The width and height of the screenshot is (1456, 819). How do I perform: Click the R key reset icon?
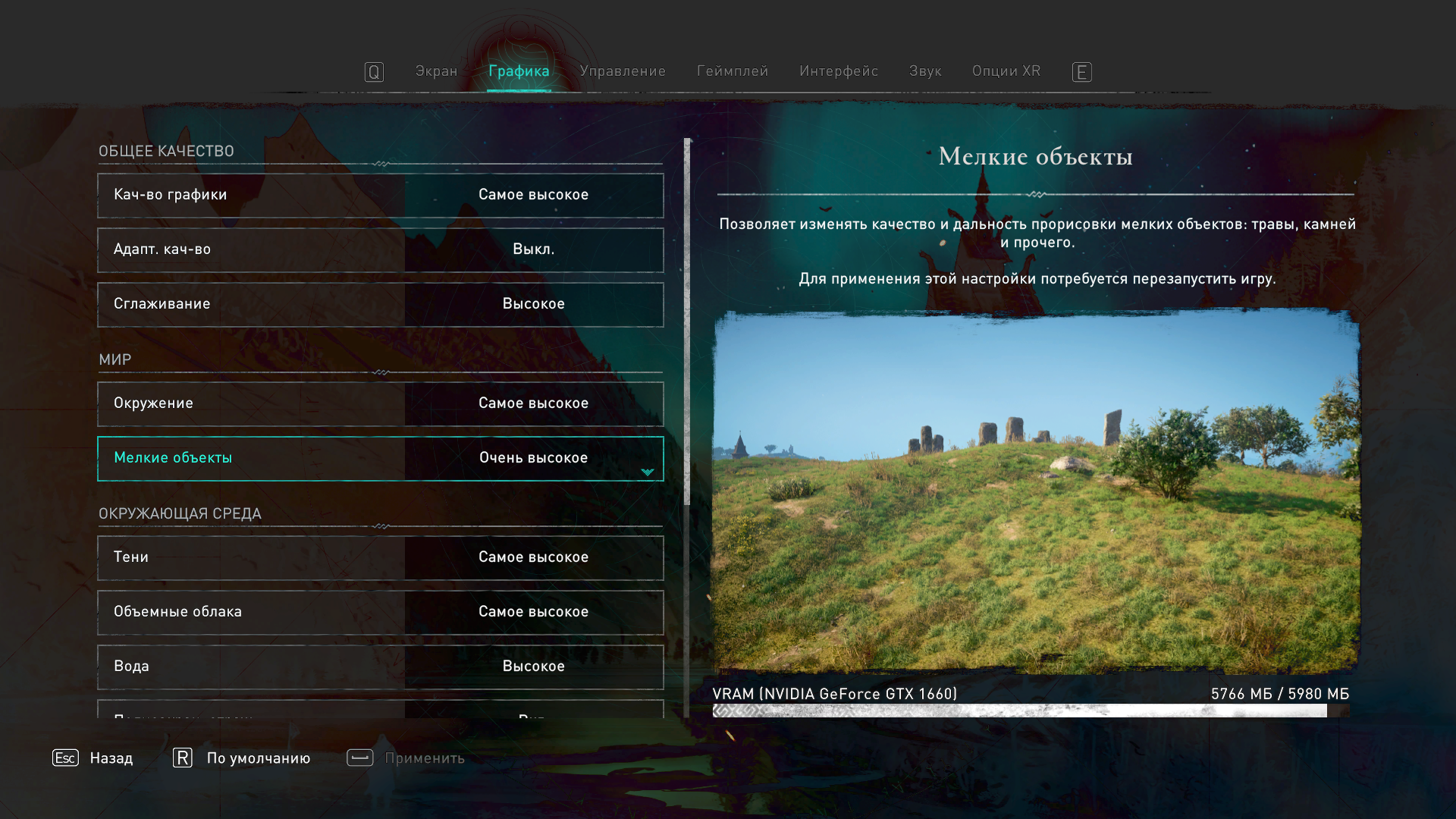[183, 758]
